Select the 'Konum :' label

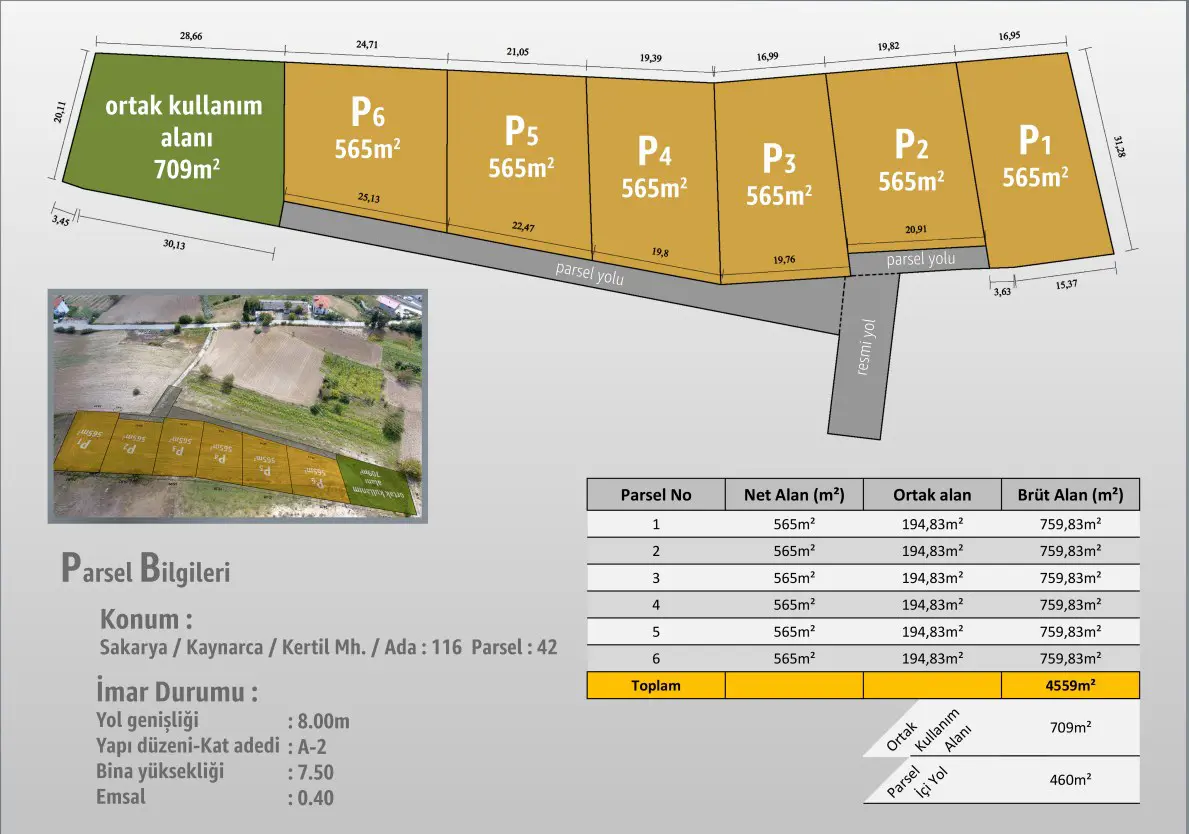point(146,619)
